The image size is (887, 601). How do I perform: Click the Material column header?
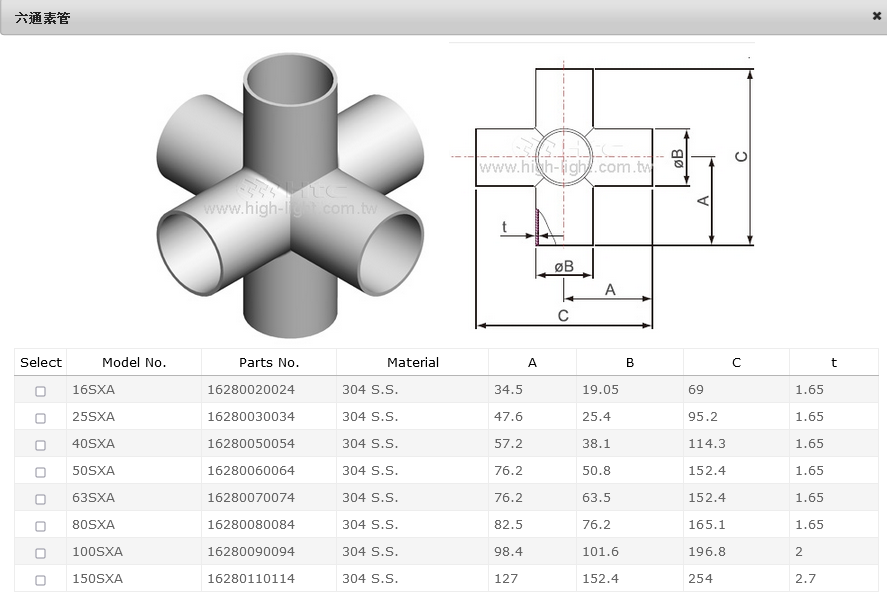pyautogui.click(x=413, y=363)
